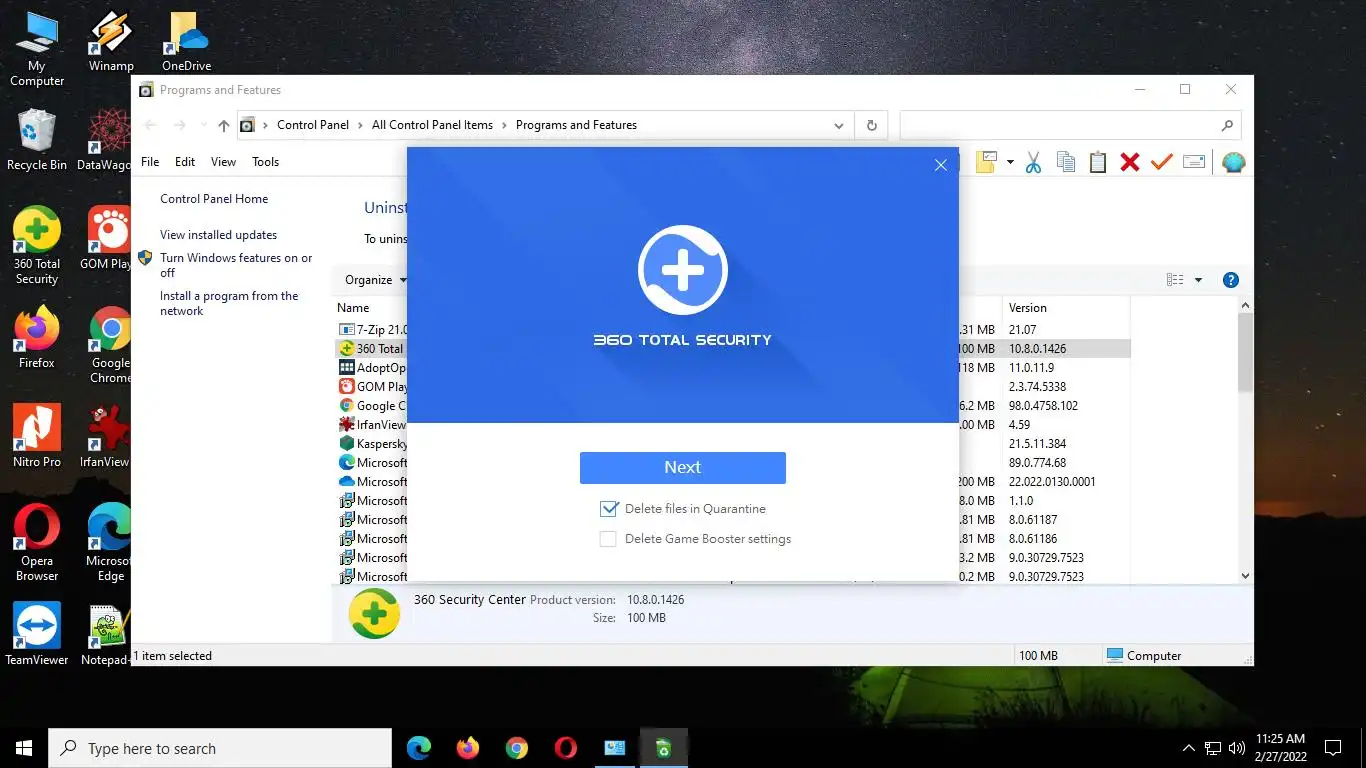Open the View menu
Viewport: 1366px width, 768px height.
pyautogui.click(x=223, y=162)
